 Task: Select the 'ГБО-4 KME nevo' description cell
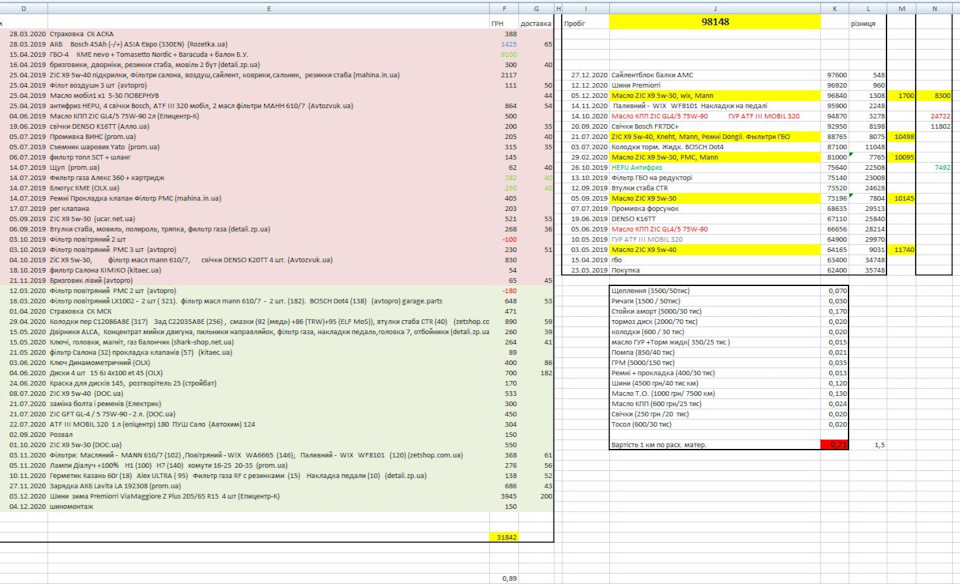[x=269, y=54]
